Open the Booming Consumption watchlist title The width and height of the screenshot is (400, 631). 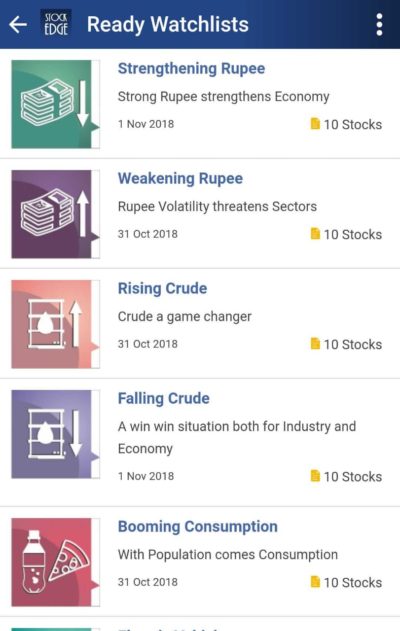[x=198, y=526]
